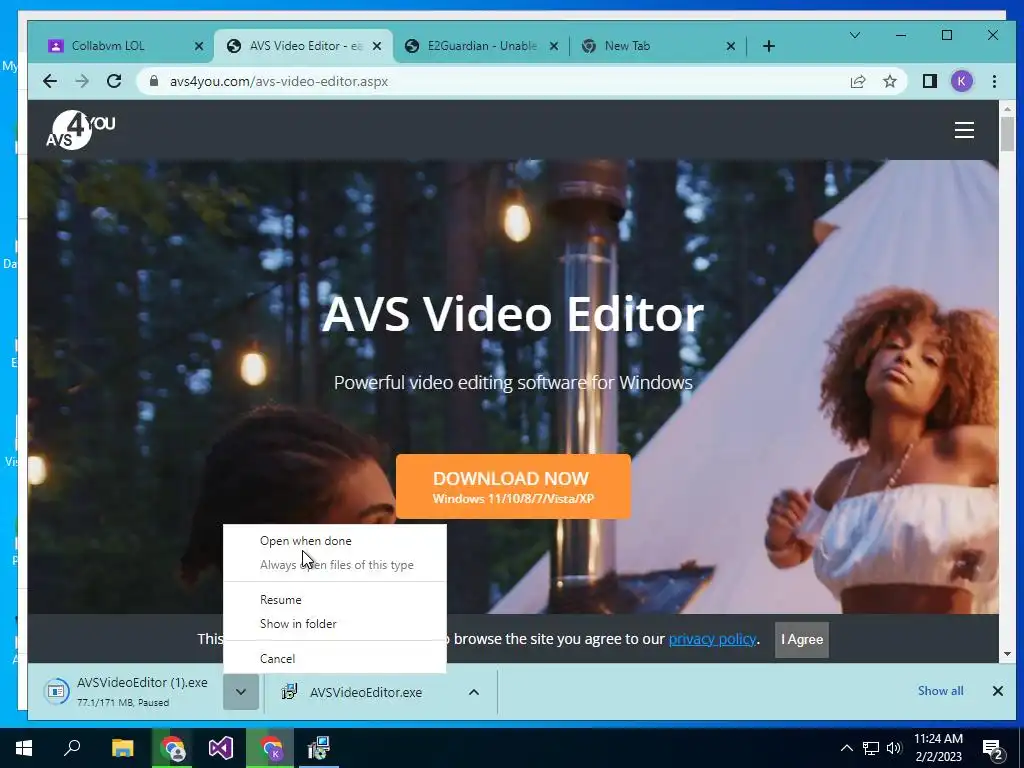
Task: Open tab search dropdown arrow
Action: point(854,35)
